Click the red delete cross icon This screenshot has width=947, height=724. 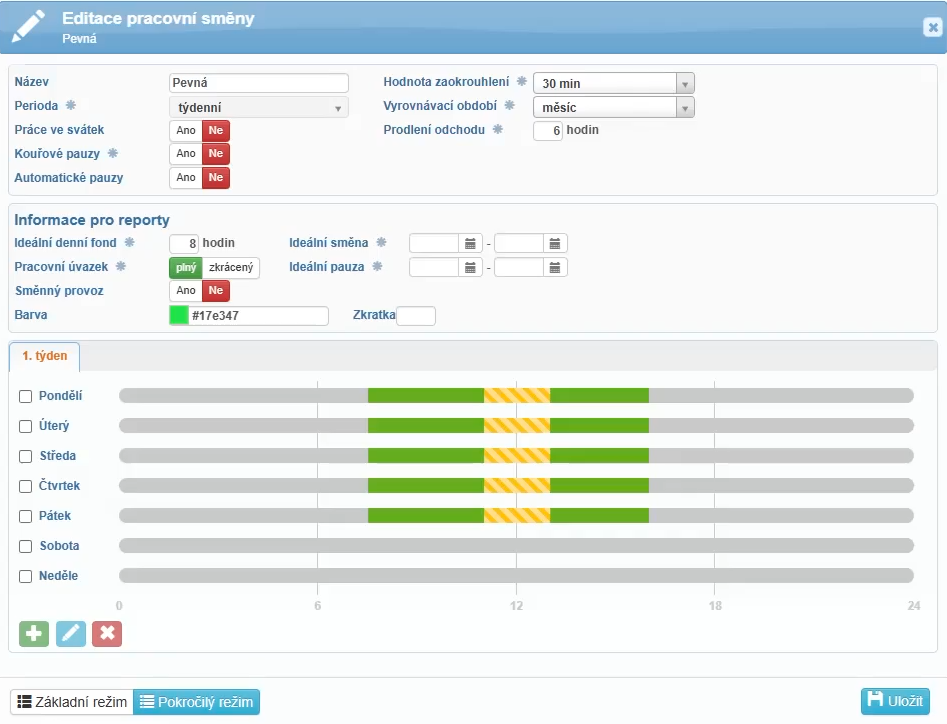(107, 633)
